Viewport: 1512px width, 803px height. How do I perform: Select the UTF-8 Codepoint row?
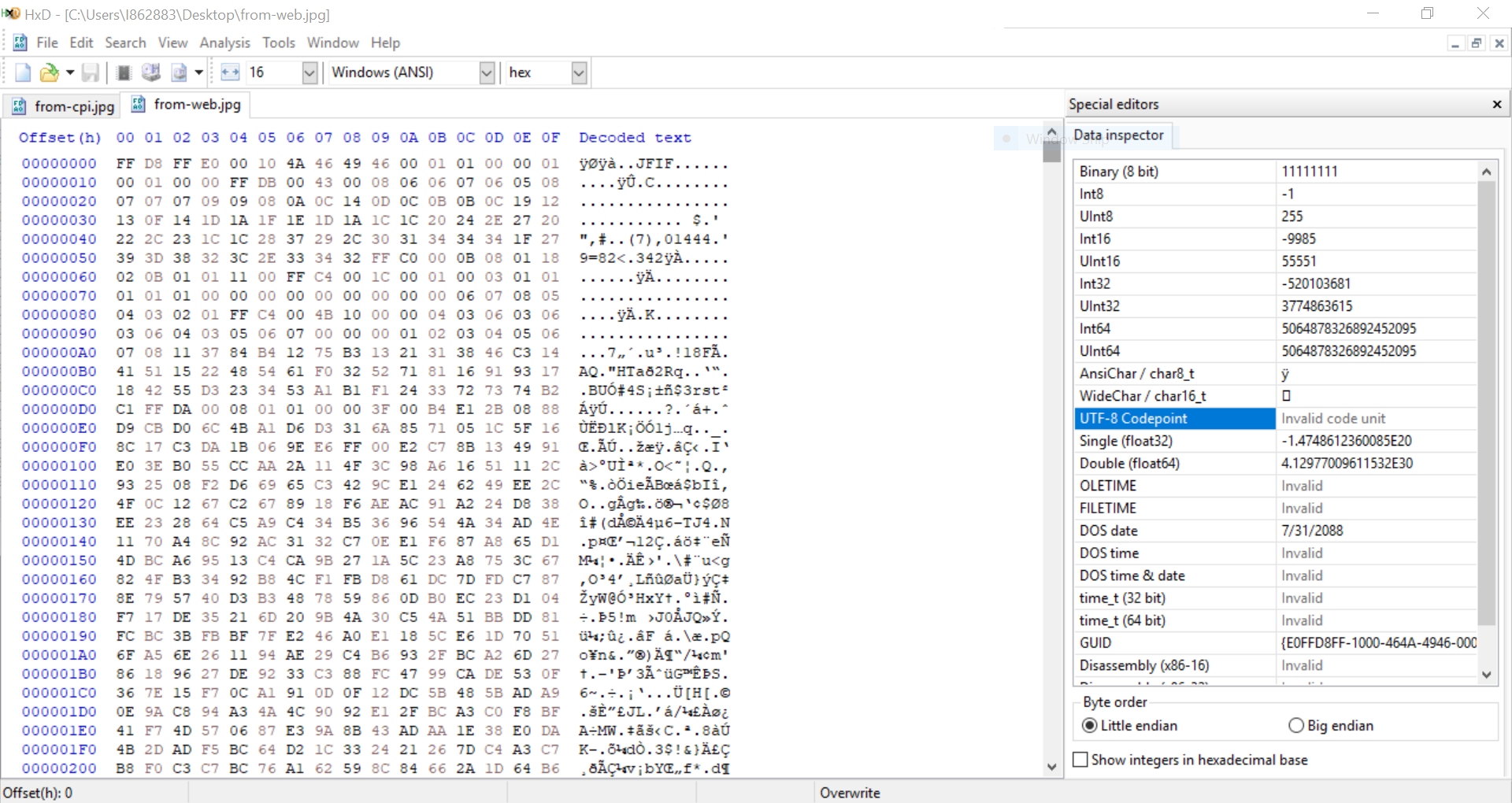tap(1174, 419)
